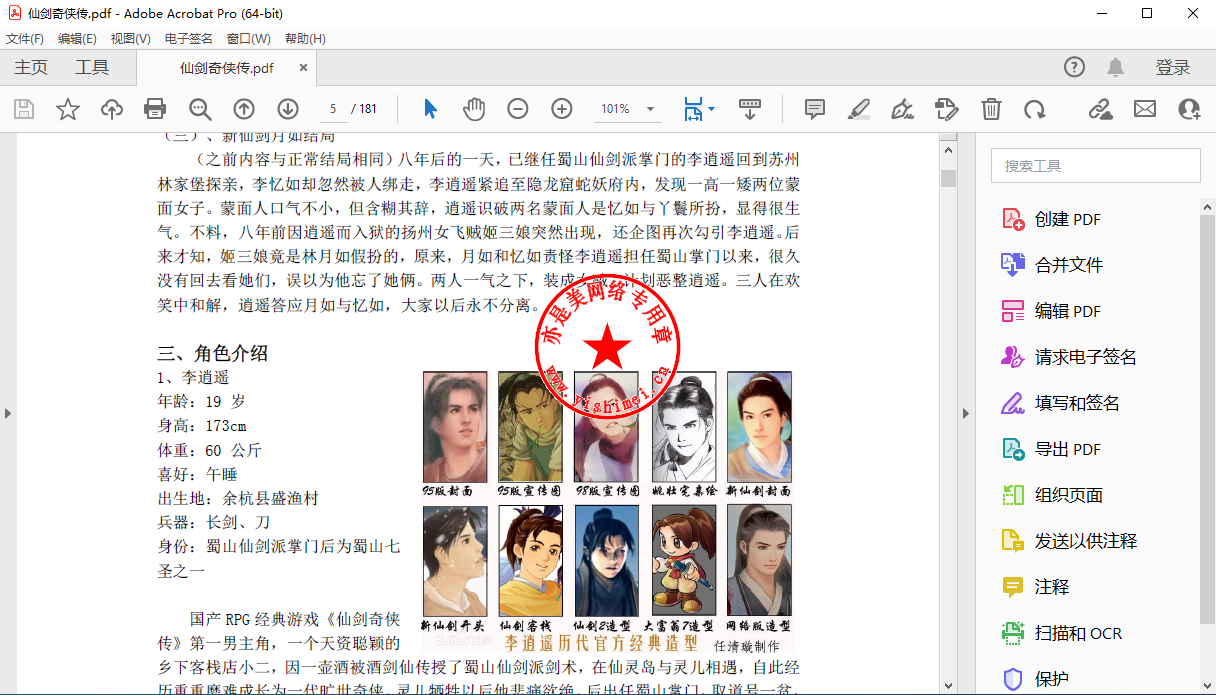Open the 电子签名 menu
The height and width of the screenshot is (695, 1216).
click(189, 39)
